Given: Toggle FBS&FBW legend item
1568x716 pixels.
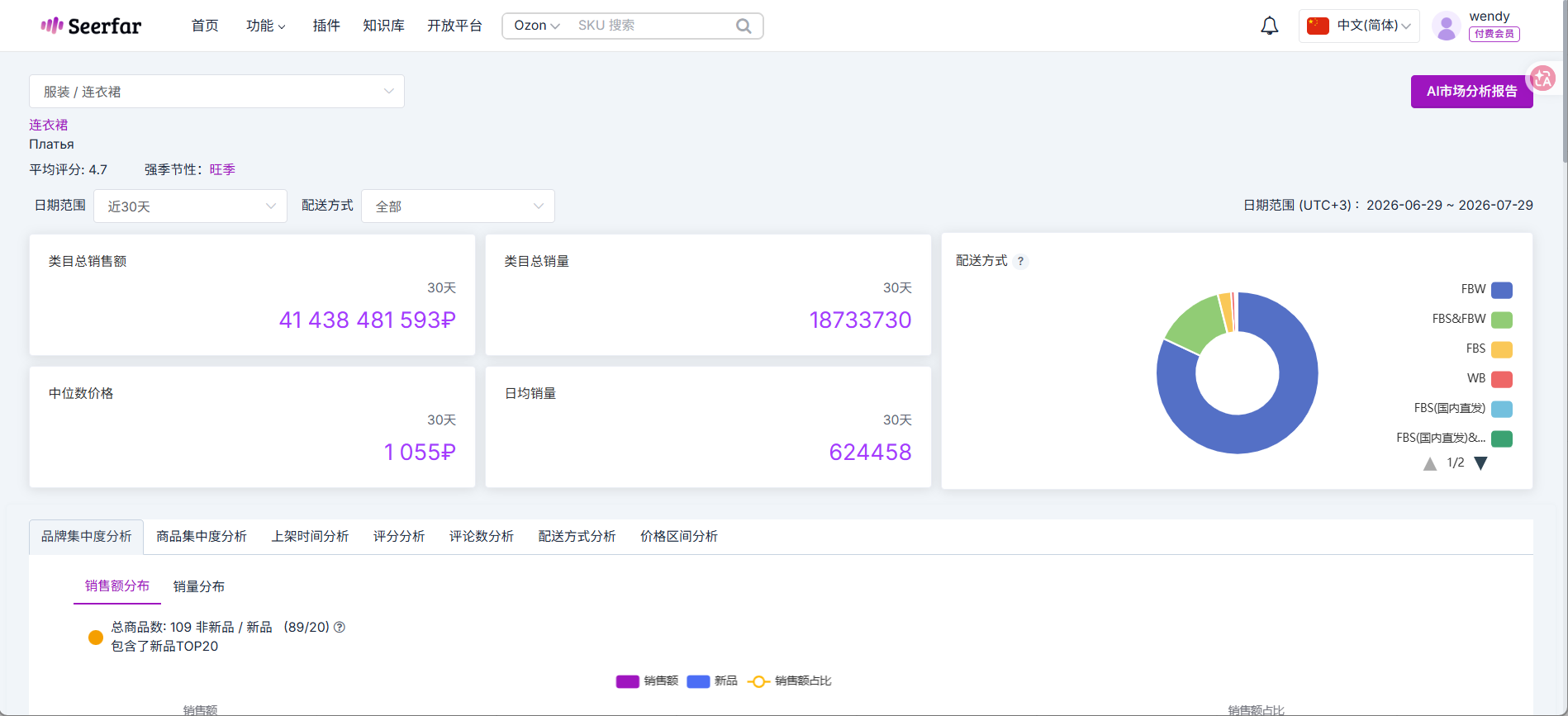Looking at the screenshot, I should coord(1472,320).
